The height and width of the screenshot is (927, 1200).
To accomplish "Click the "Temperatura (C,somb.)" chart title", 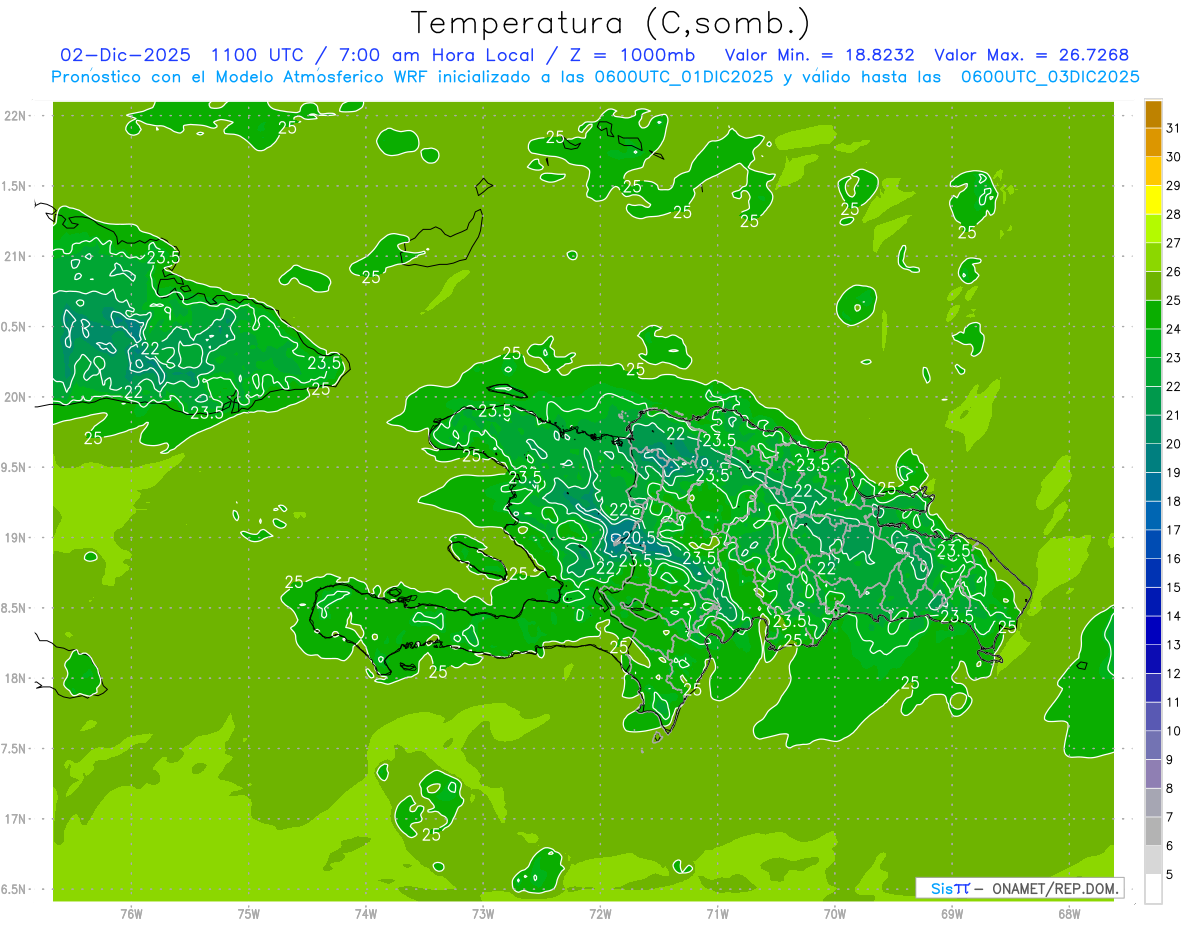I will tap(611, 22).
